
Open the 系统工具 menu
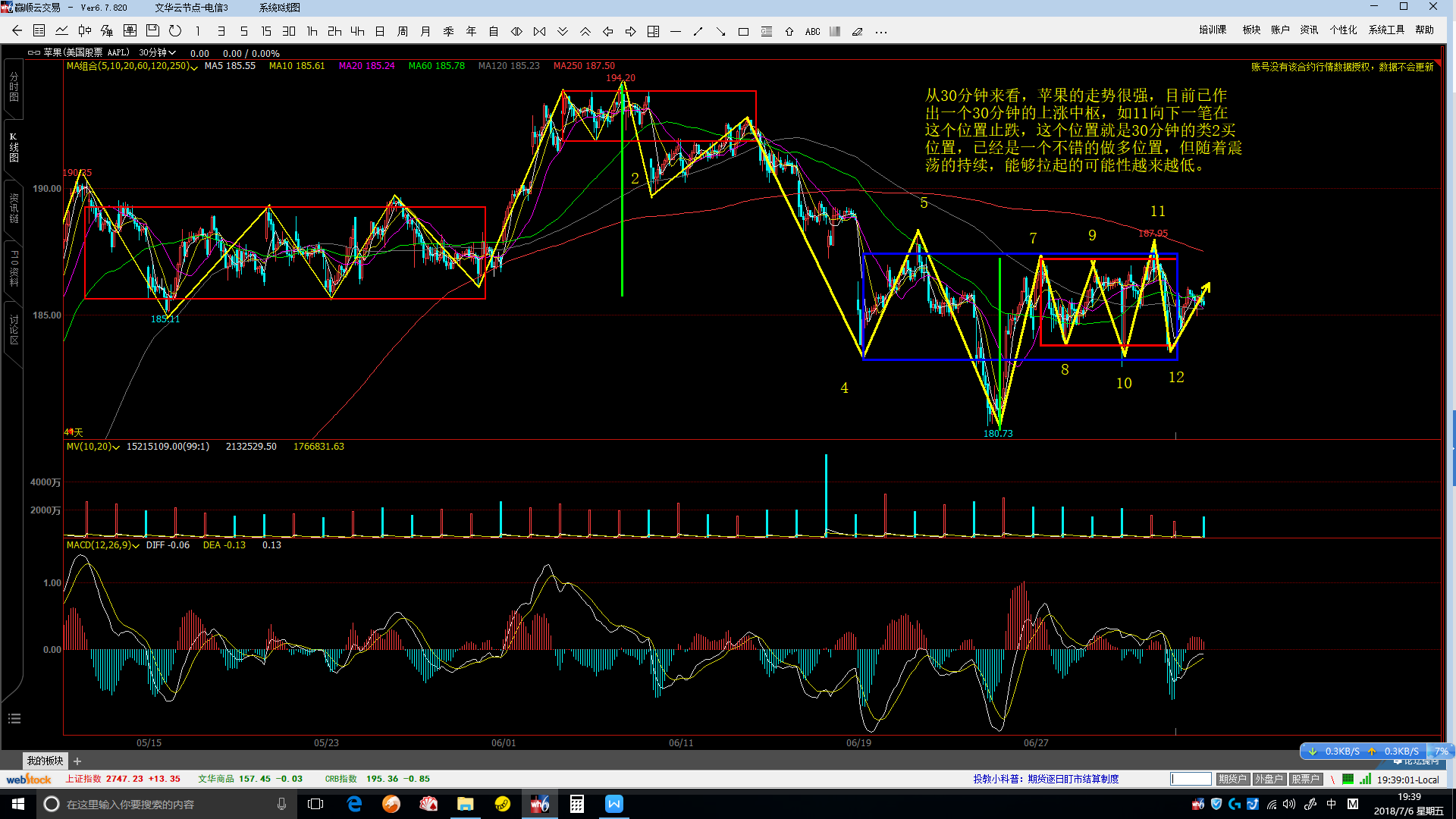(x=1386, y=30)
